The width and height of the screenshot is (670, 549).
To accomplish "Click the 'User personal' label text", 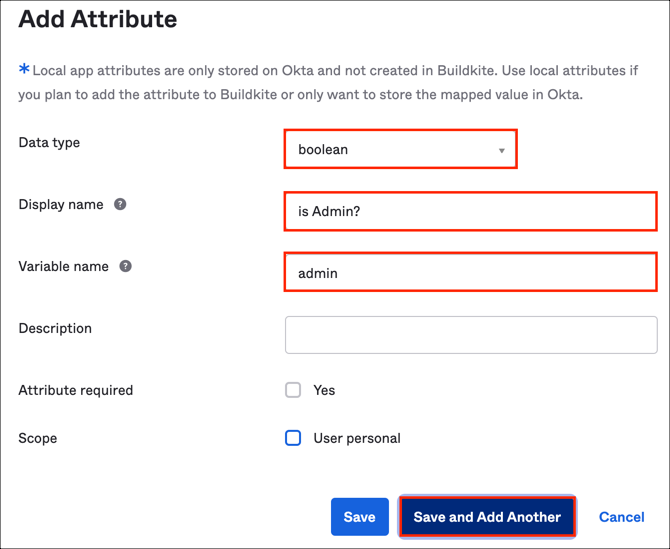I will click(x=357, y=438).
